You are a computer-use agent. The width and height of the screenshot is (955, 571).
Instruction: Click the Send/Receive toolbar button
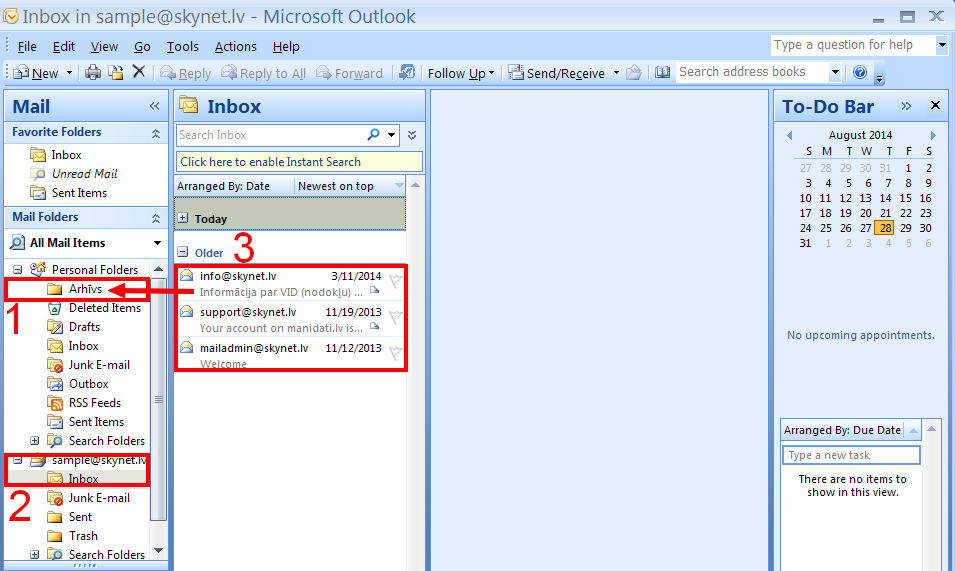pos(557,73)
